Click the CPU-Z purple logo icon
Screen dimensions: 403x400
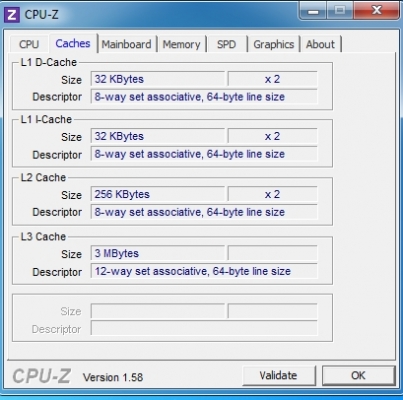pos(12,14)
